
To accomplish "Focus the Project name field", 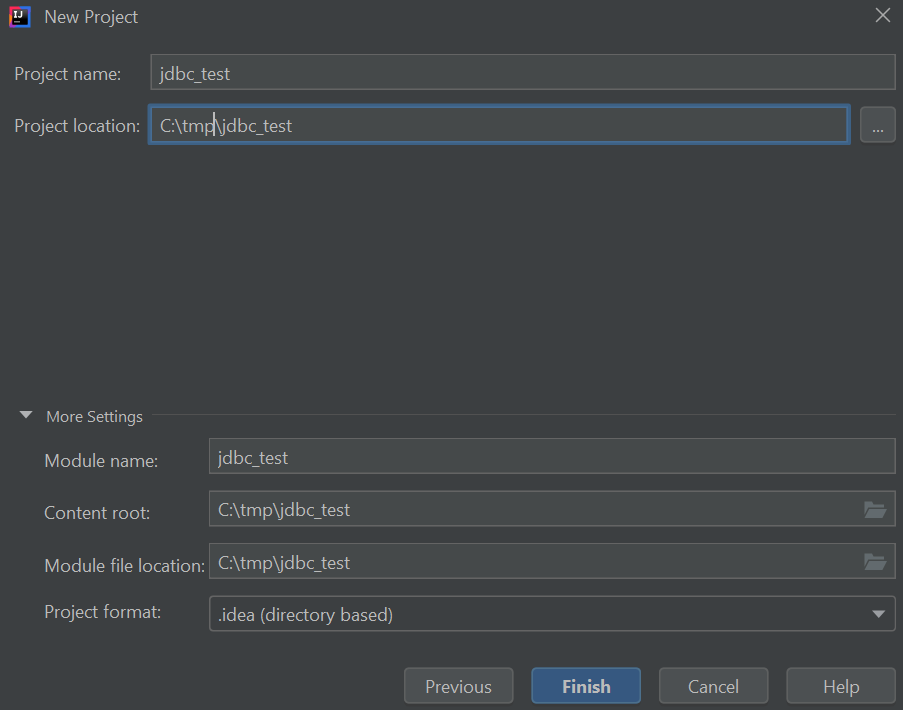I will (x=523, y=73).
